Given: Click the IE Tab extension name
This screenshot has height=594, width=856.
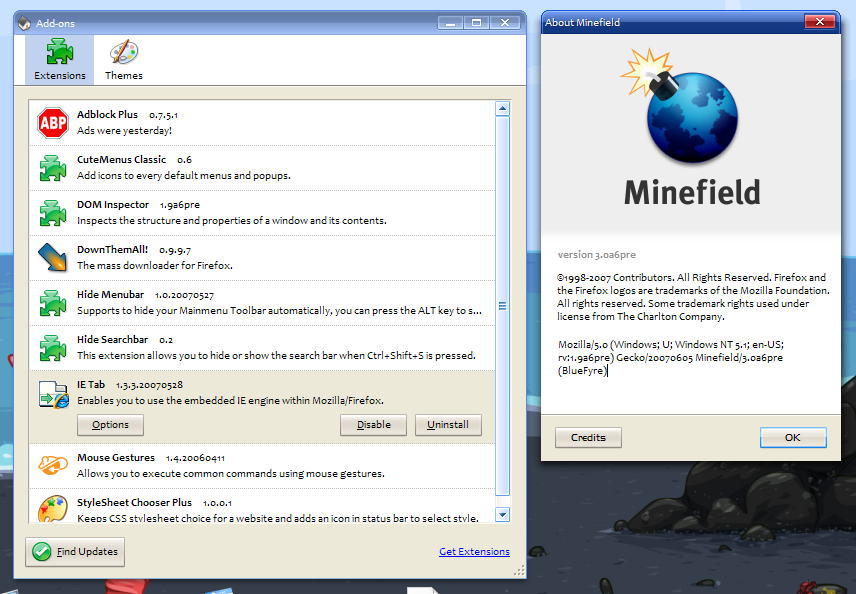Looking at the screenshot, I should point(91,384).
